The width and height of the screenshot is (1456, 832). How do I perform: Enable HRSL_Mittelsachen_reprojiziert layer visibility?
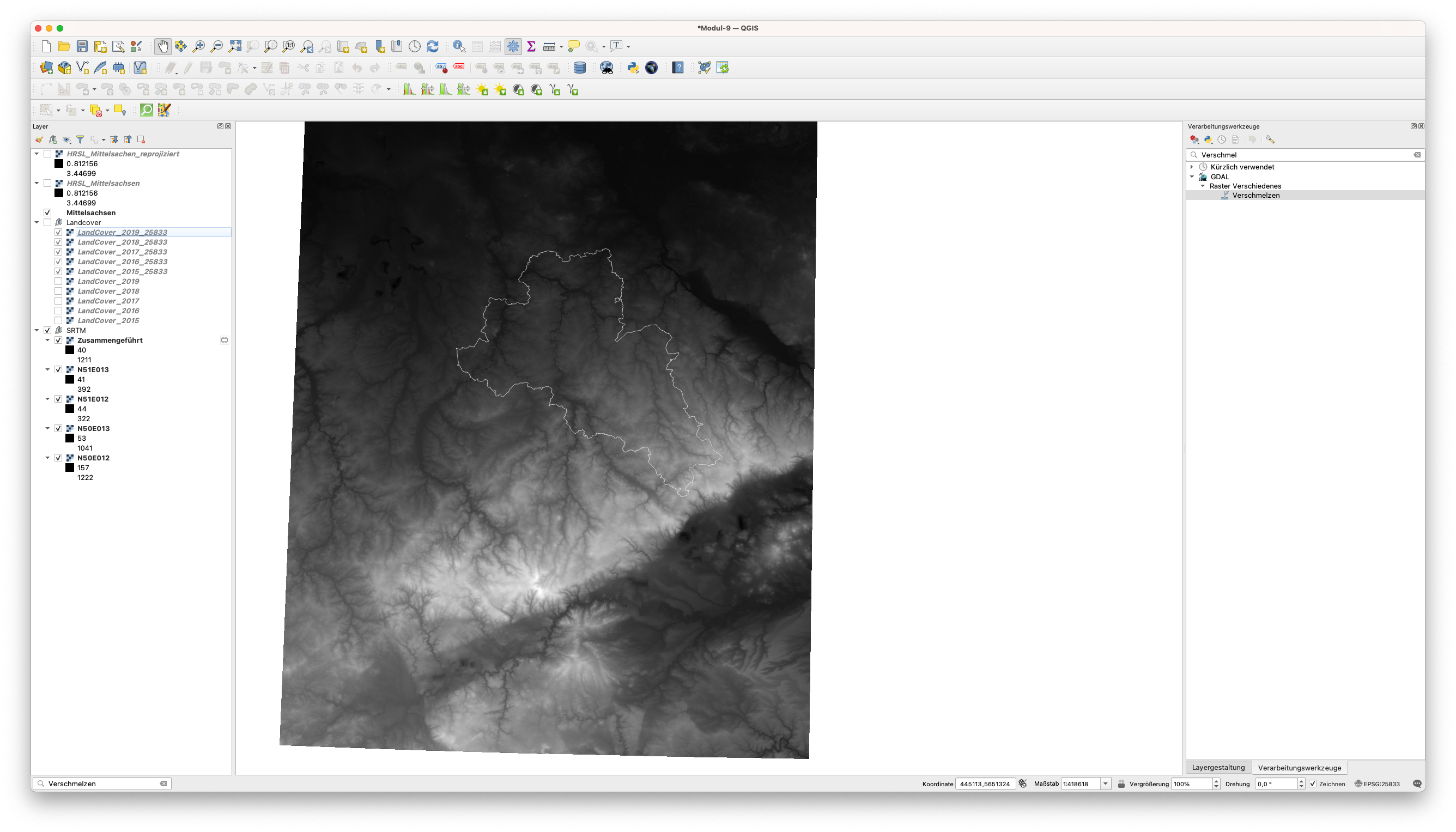pyautogui.click(x=47, y=154)
